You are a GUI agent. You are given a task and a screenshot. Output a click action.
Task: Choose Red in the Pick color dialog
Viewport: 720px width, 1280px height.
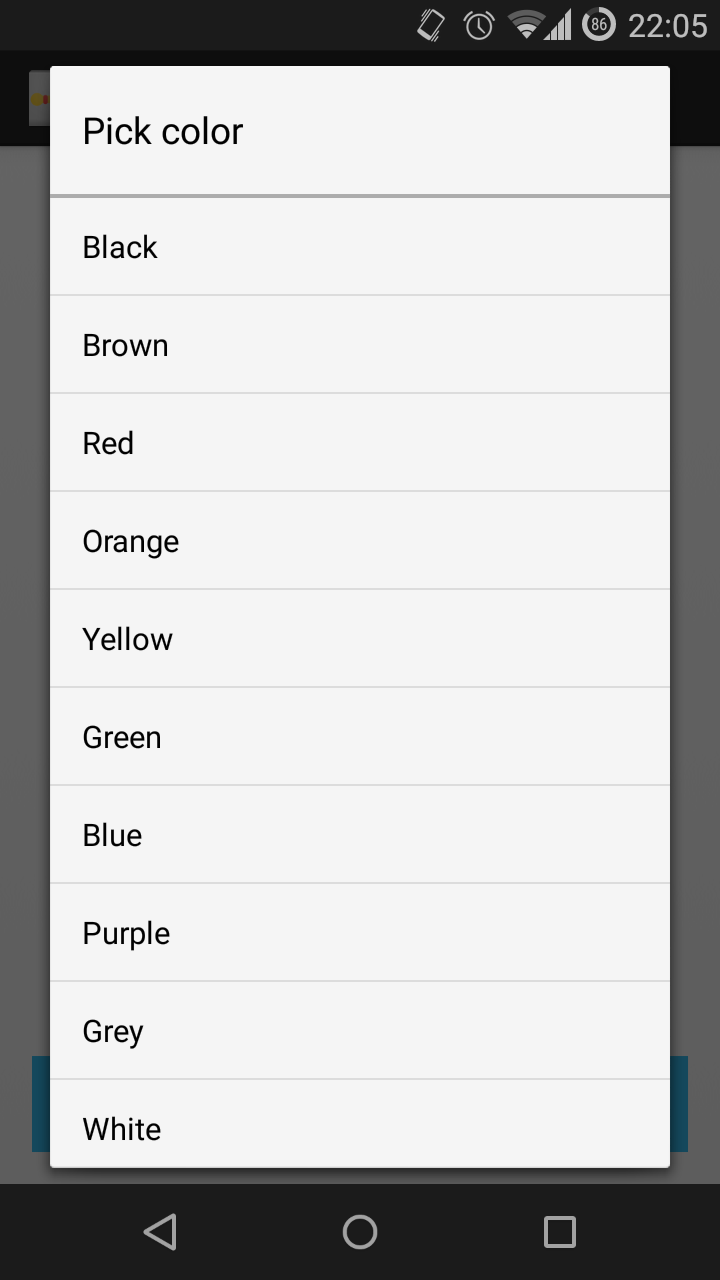coord(360,442)
